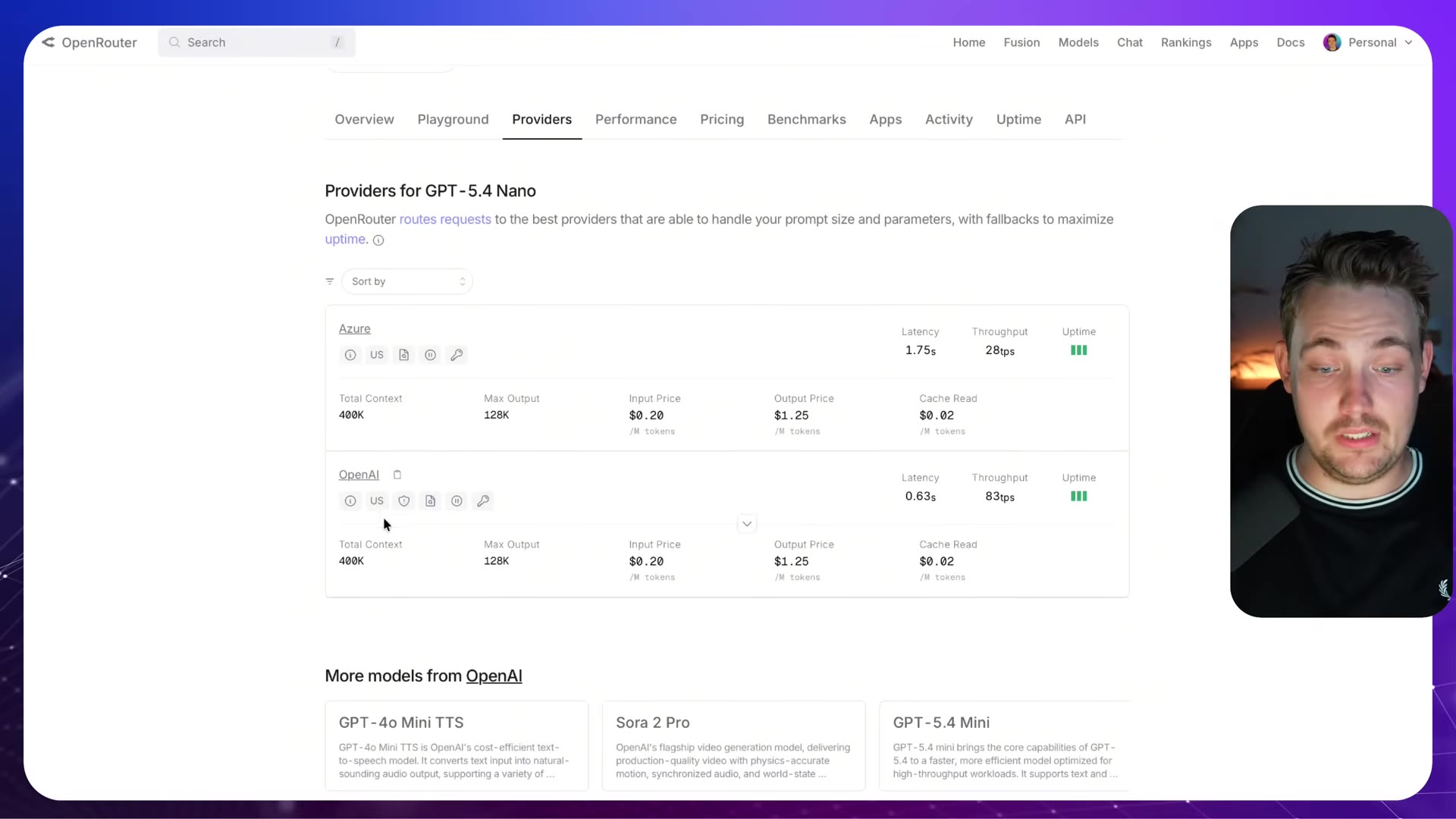Select the API tab
1456x819 pixels.
pos(1075,120)
